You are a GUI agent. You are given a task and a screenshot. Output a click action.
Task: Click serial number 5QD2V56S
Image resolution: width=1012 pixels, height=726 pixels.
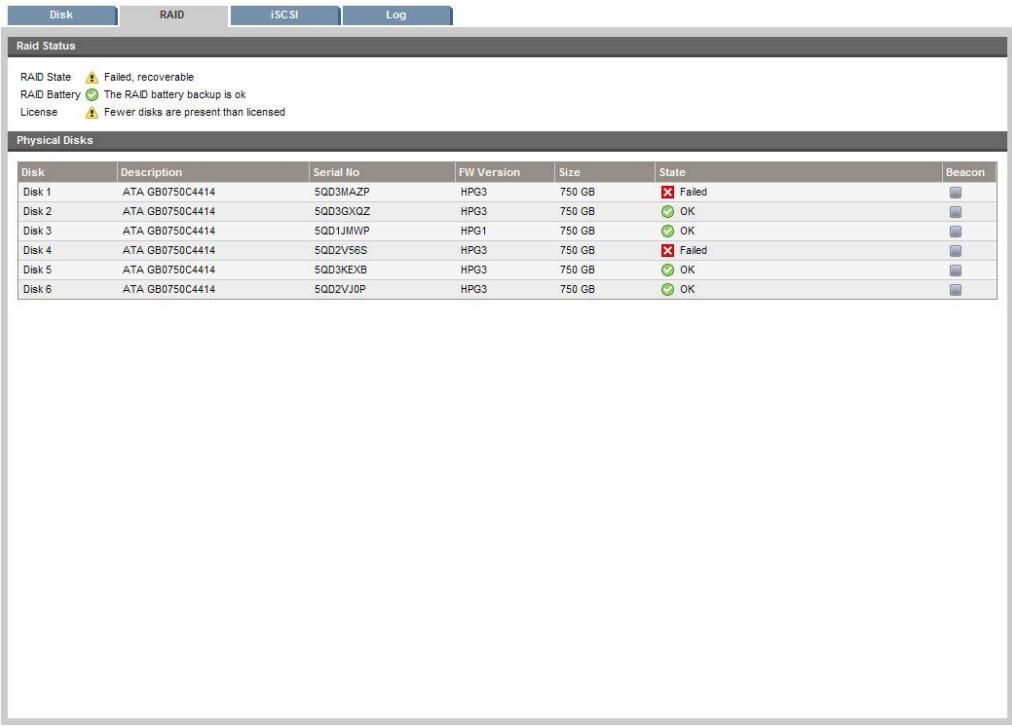pyautogui.click(x=341, y=250)
